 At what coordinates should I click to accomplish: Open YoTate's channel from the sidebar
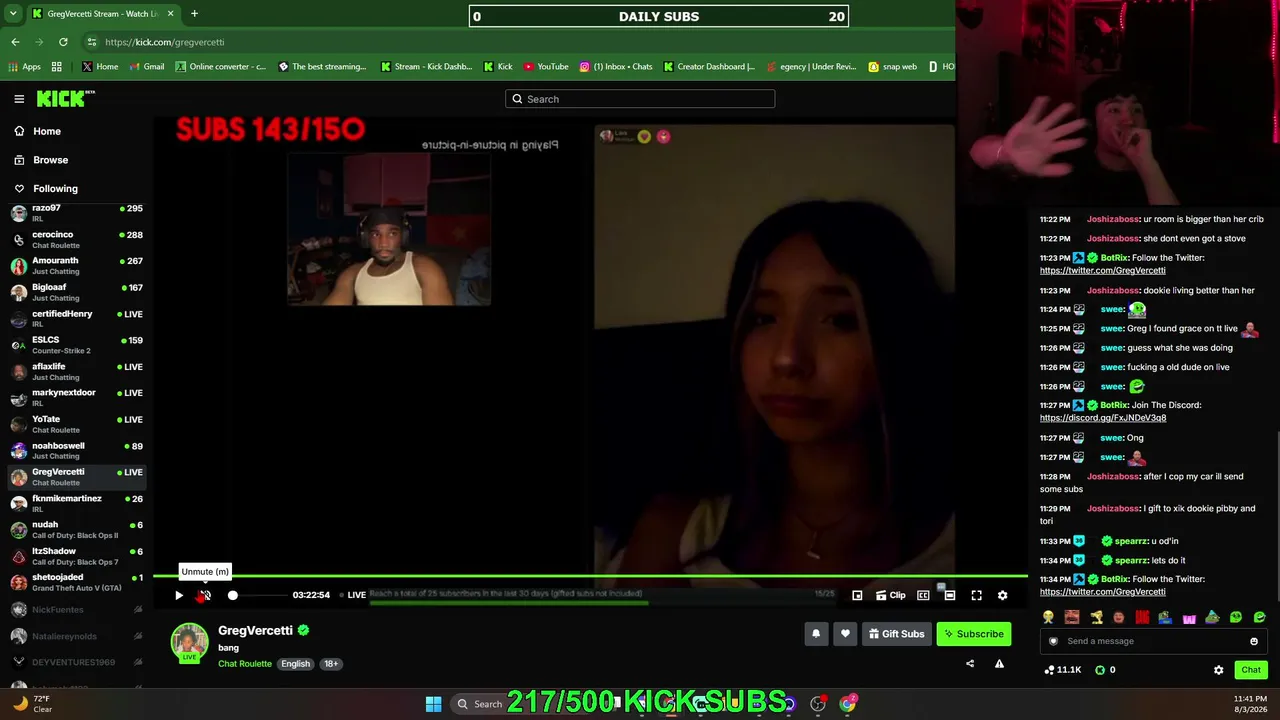(77, 424)
